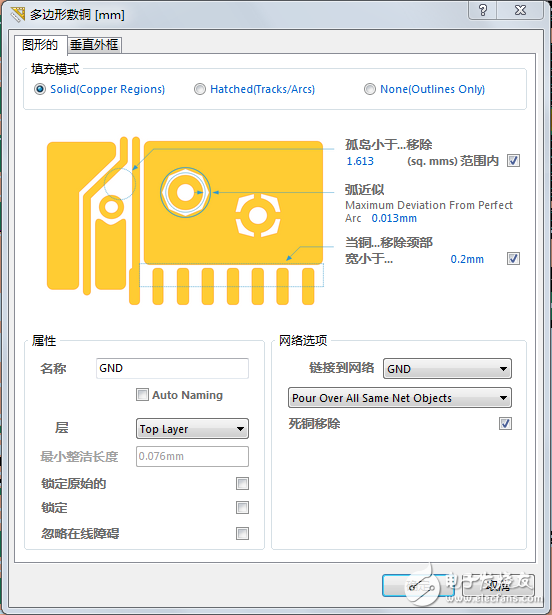Click the circled via in copper preview
Screen dimensions: 552x615
(185, 192)
